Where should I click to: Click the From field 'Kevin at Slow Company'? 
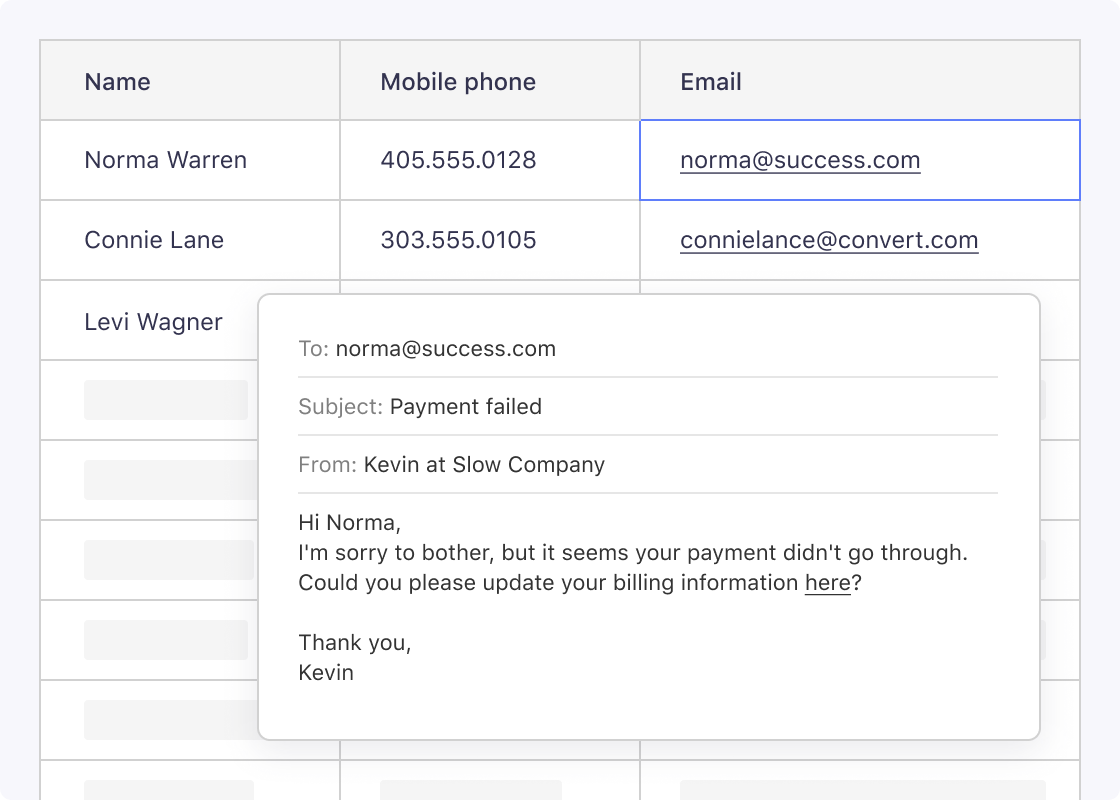[x=484, y=465]
